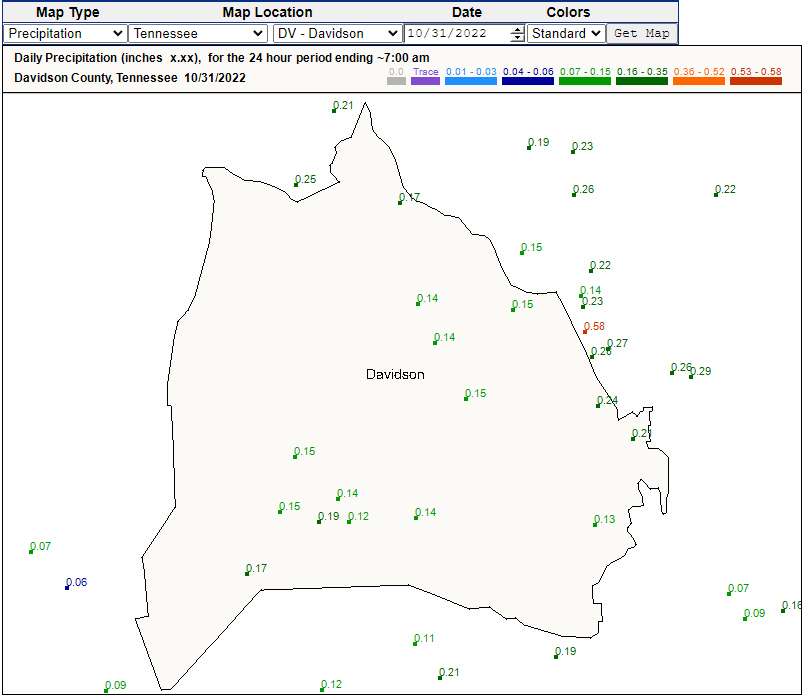Select the 0.09 station marker at bottom left
809x700 pixels.
pyautogui.click(x=106, y=691)
